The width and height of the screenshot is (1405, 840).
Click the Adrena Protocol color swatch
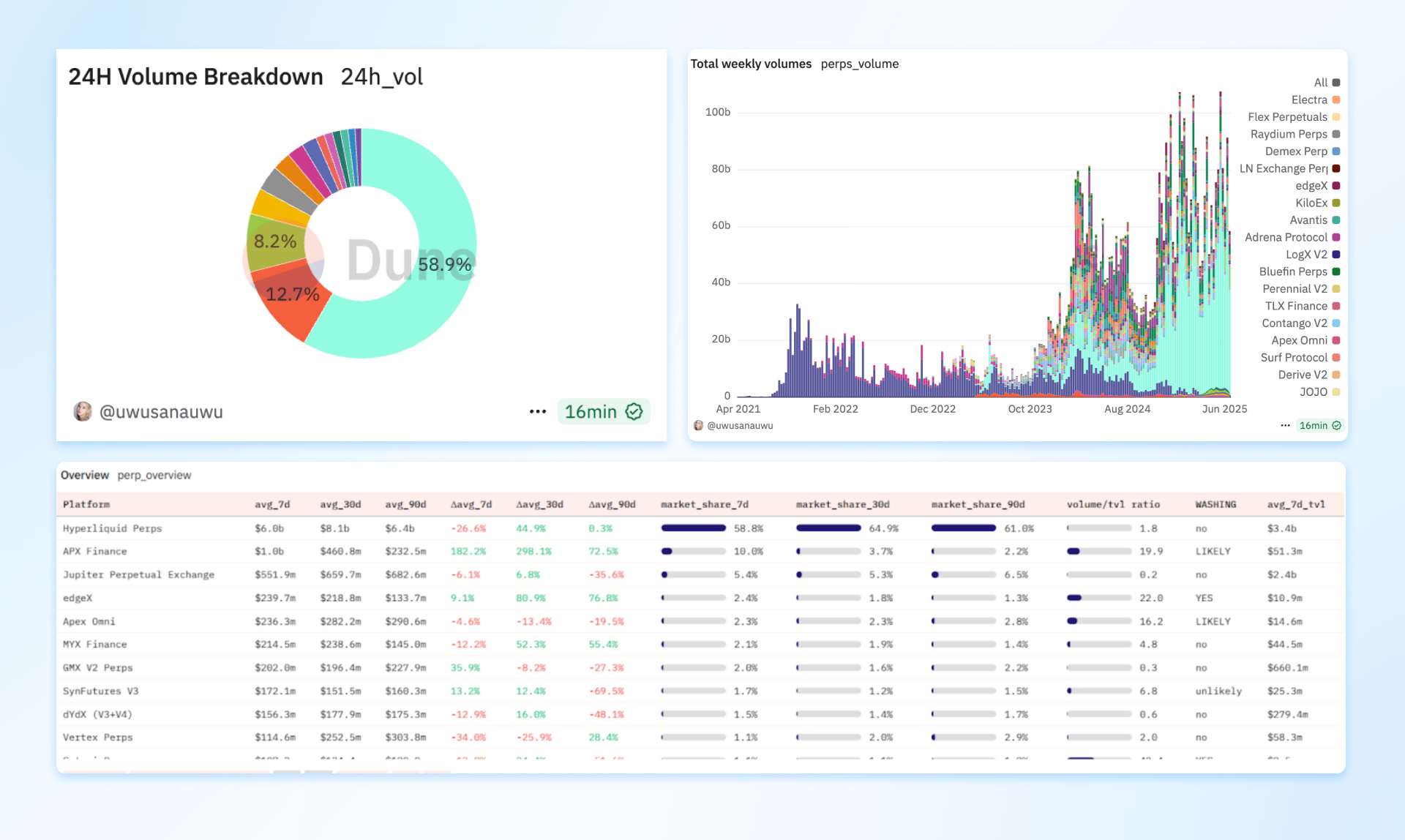coord(1336,237)
